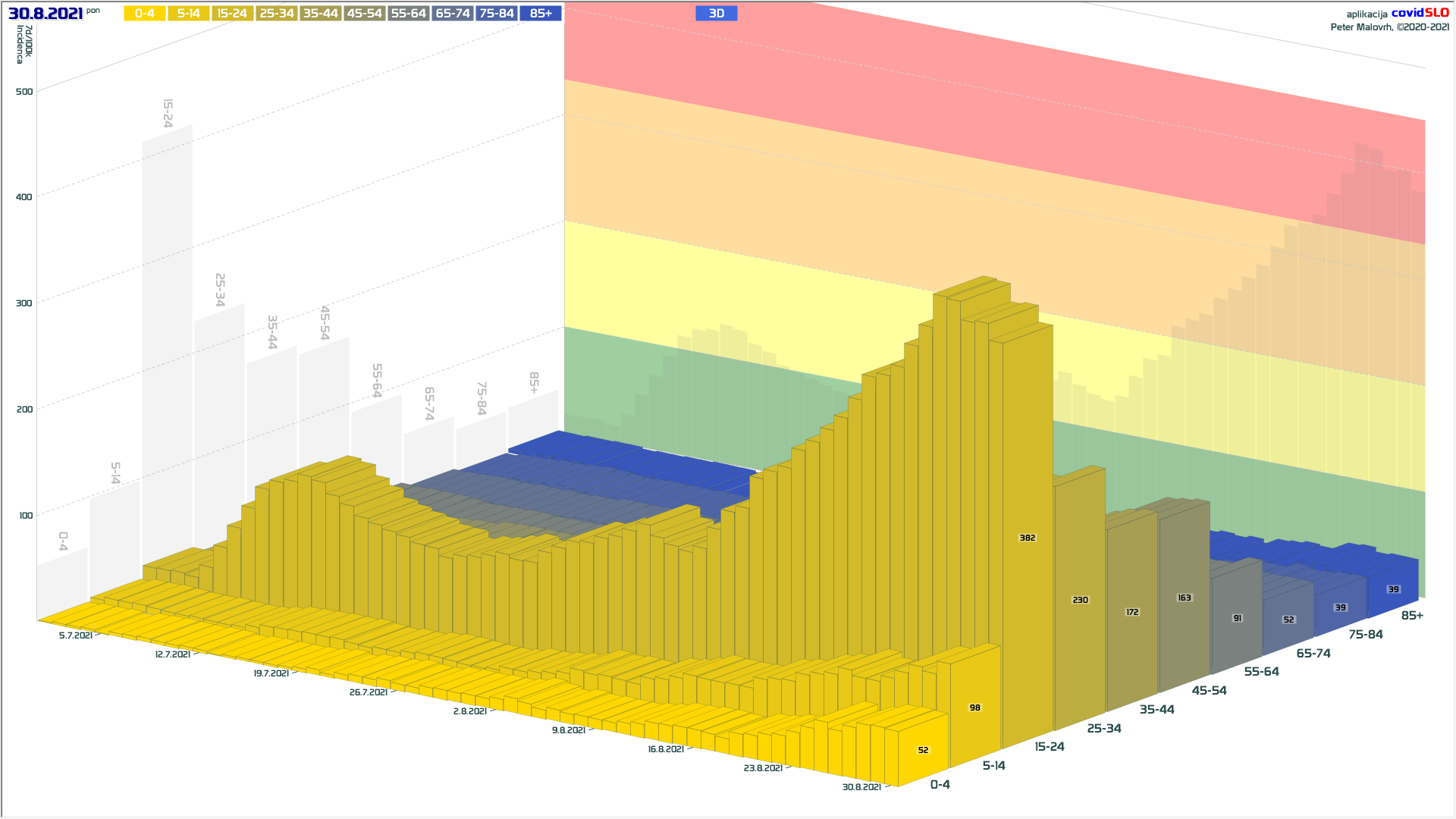1456x819 pixels.
Task: Toggle the 65-74 age group legend
Action: 453,14
